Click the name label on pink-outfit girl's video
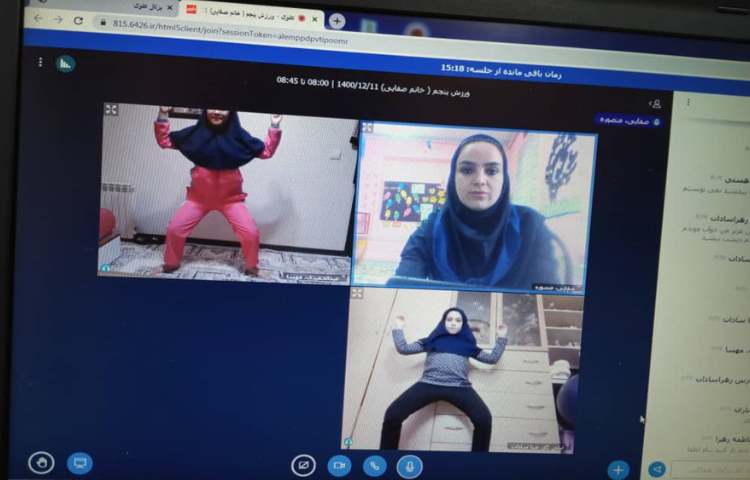The height and width of the screenshot is (480, 750). click(x=314, y=276)
